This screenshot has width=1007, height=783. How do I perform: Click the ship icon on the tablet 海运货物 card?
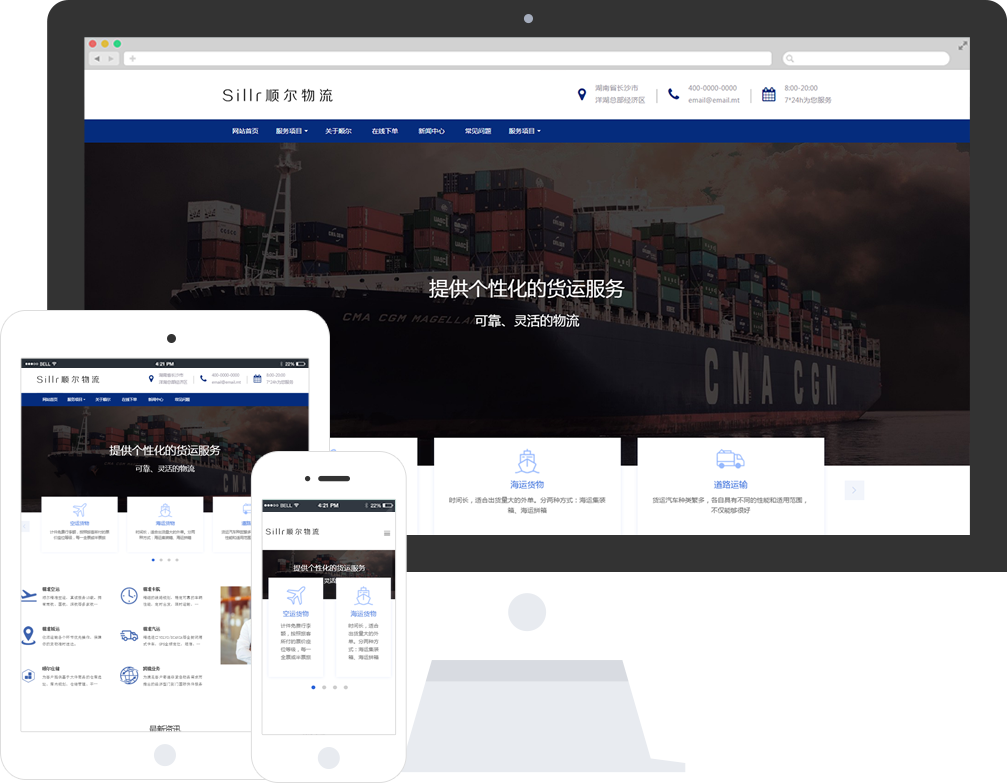click(165, 511)
